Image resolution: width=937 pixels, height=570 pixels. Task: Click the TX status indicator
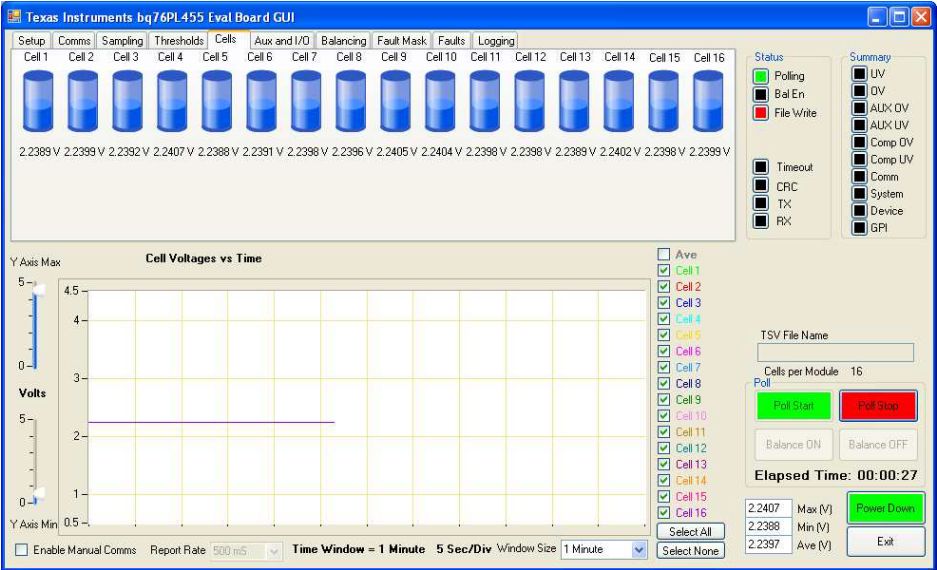(x=761, y=203)
